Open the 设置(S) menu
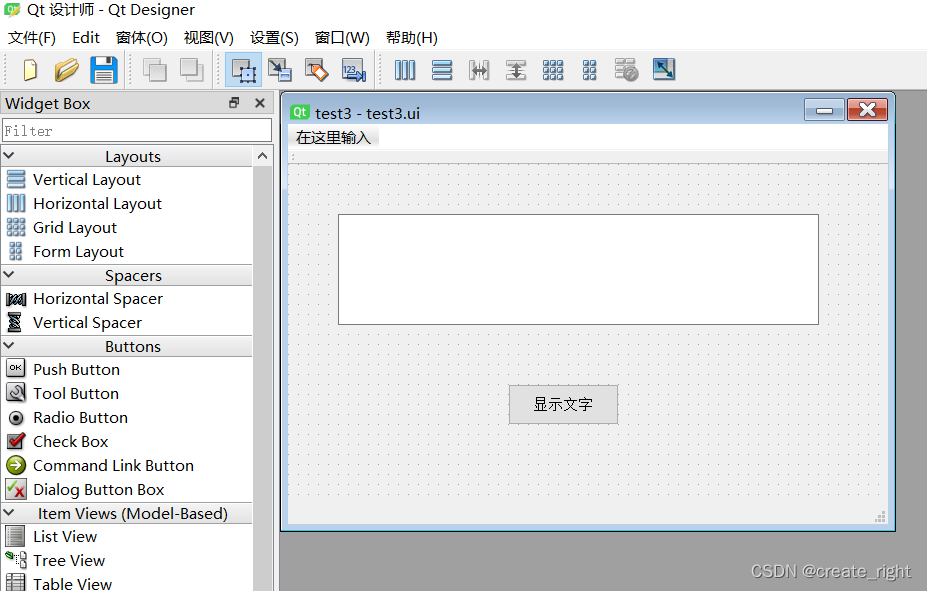The image size is (927, 591). pos(274,38)
